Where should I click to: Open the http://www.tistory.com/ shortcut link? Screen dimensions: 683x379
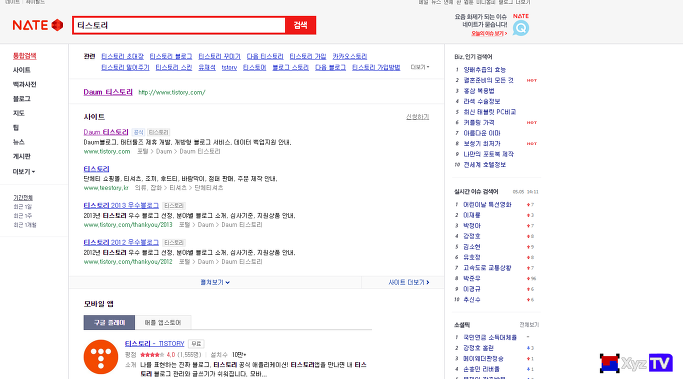click(172, 92)
